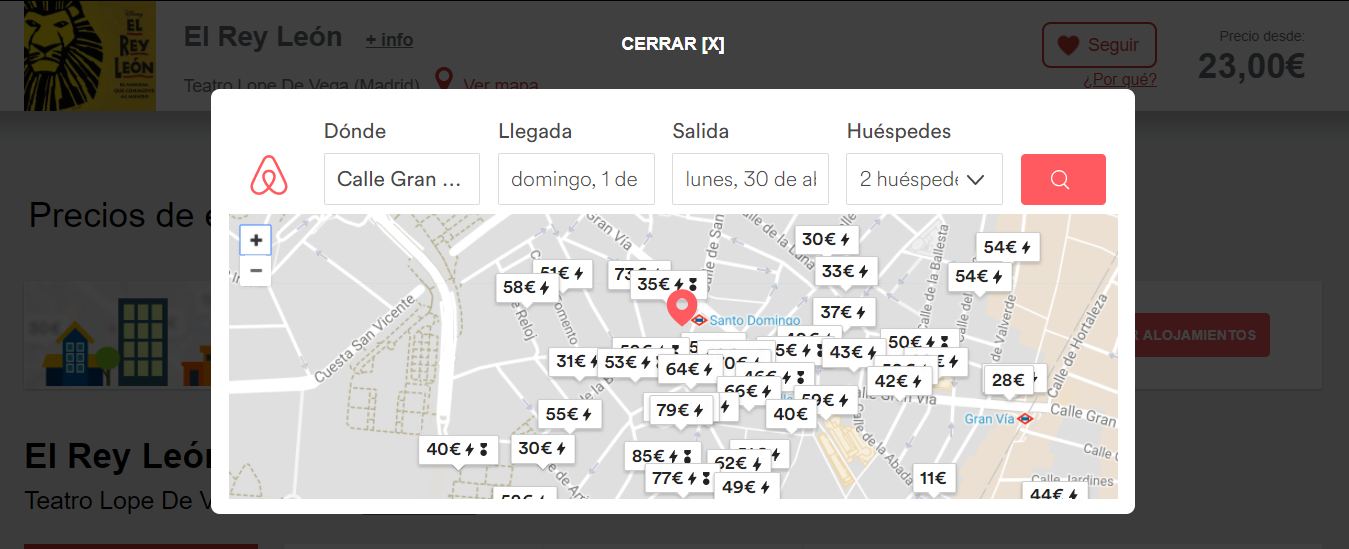Open the Huéspedes guests dropdown
The width and height of the screenshot is (1349, 549).
(923, 179)
